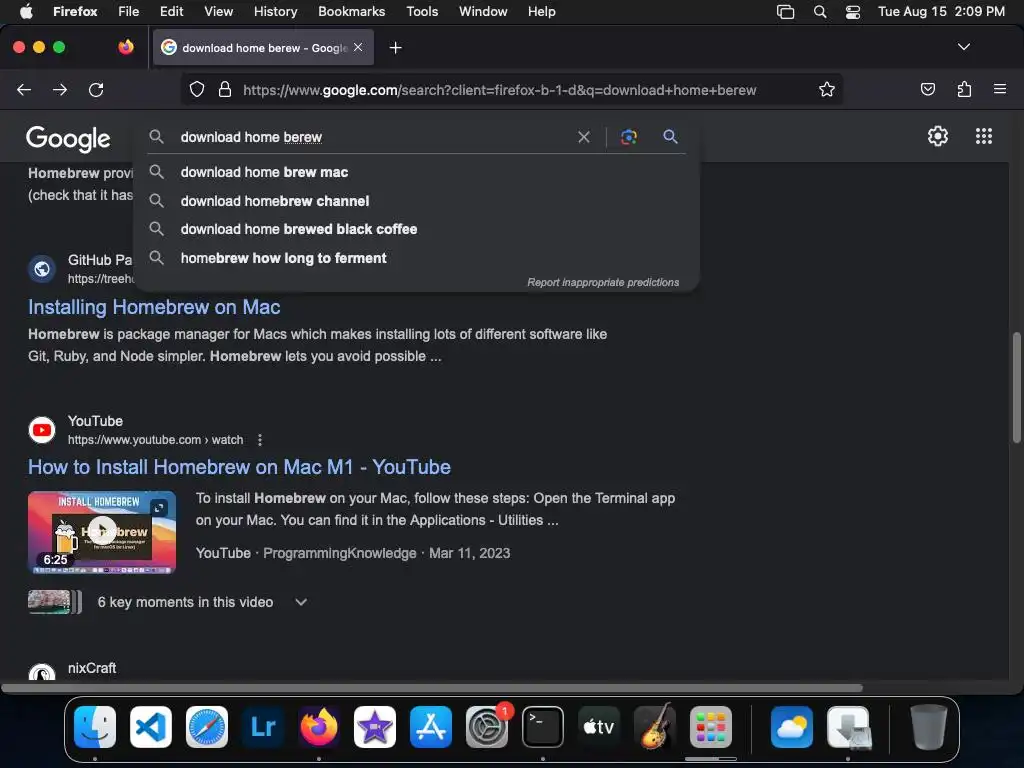Expand 6 key moments in this video
Viewport: 1024px width, 768px height.
301,602
